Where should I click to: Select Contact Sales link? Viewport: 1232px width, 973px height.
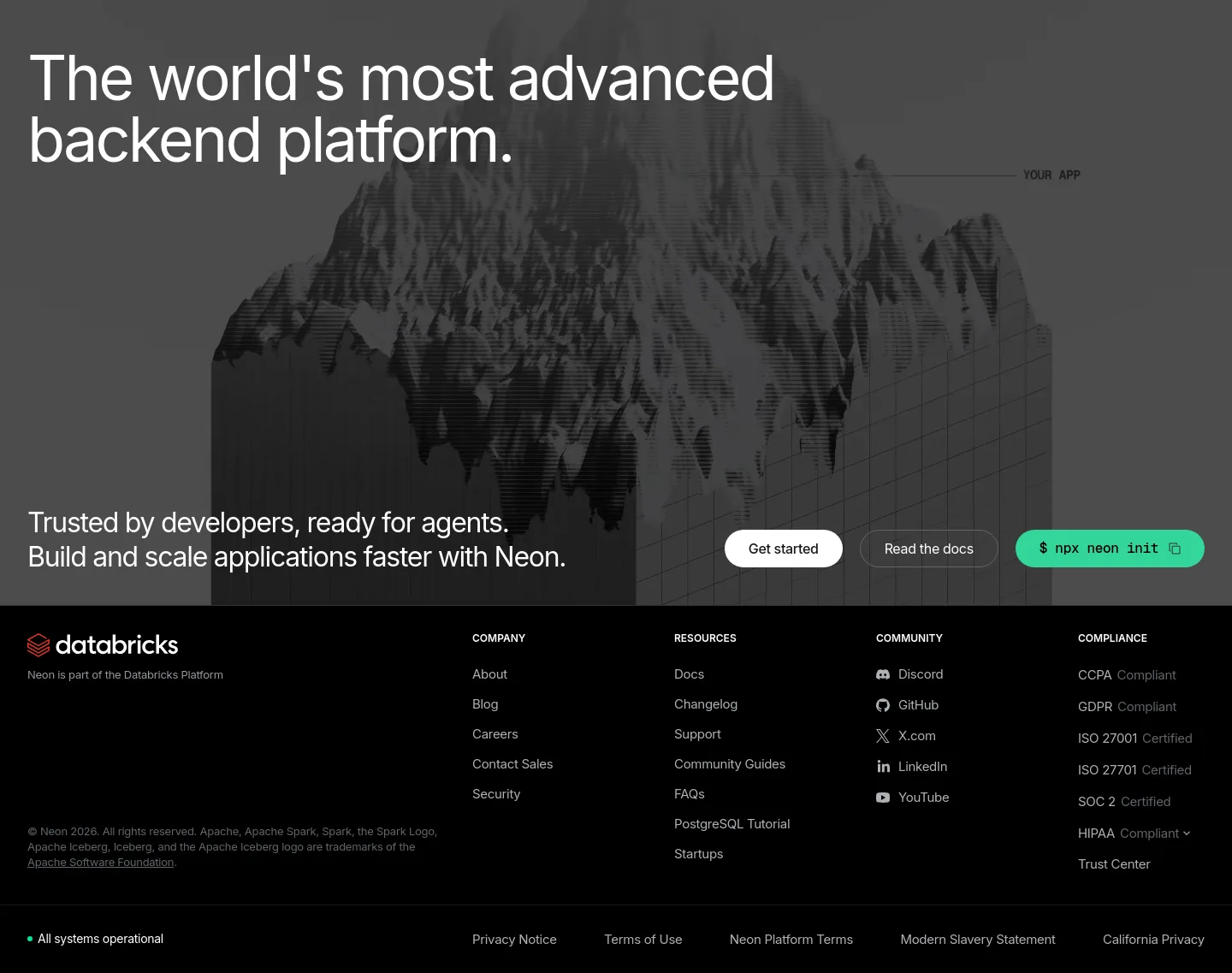point(512,764)
